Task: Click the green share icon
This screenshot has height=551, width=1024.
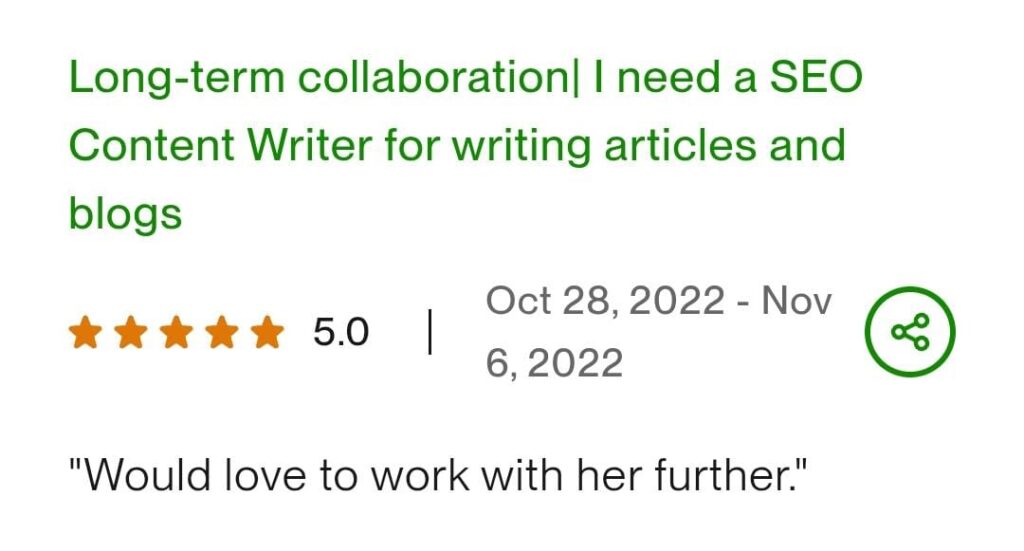Action: pos(909,333)
